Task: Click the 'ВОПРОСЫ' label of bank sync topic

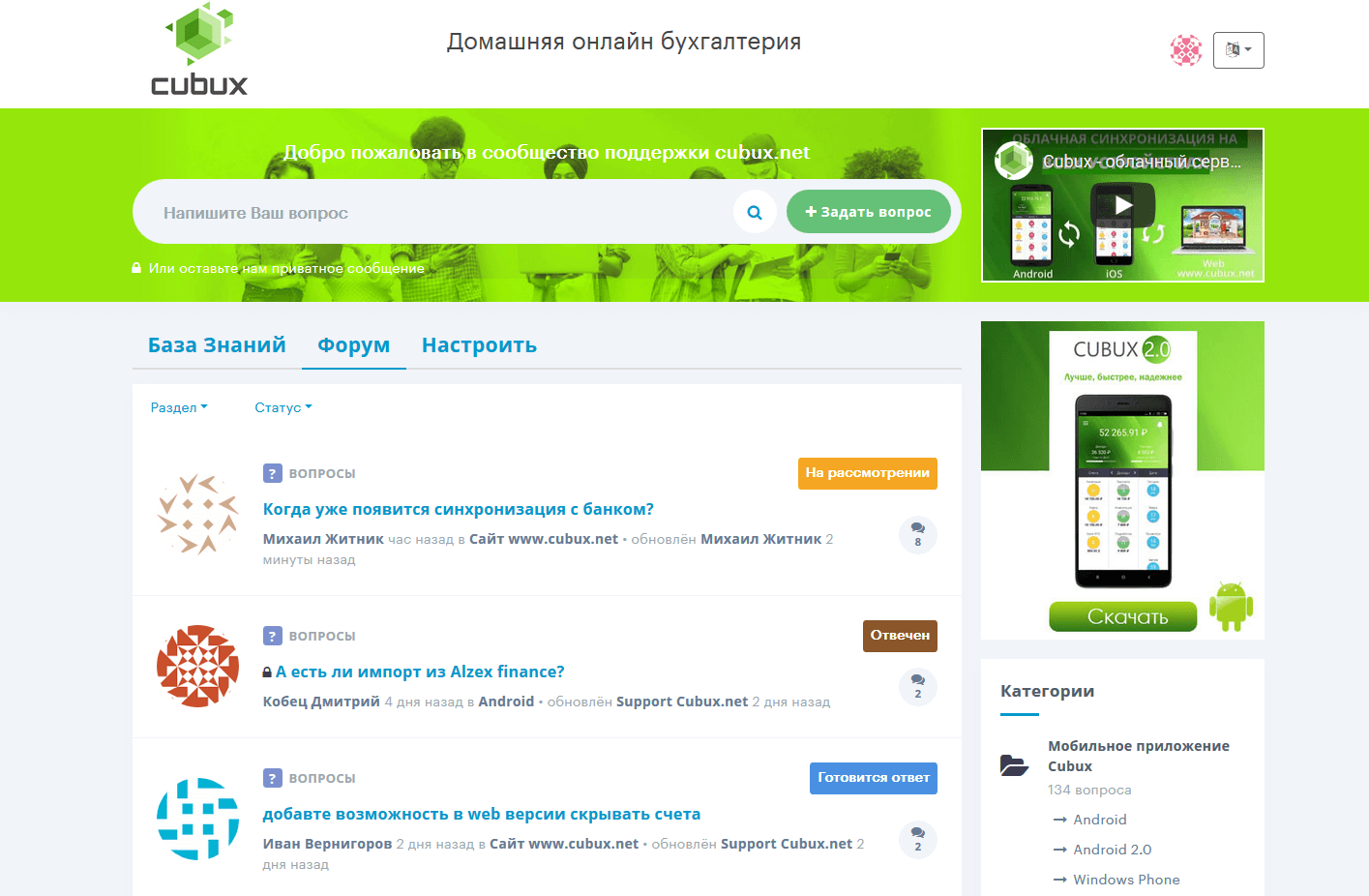Action: tap(322, 473)
